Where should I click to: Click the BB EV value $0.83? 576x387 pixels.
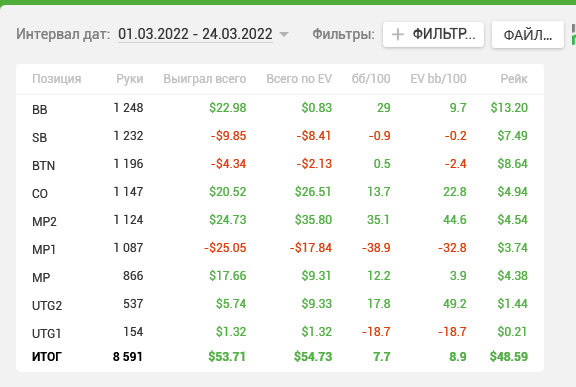317,108
